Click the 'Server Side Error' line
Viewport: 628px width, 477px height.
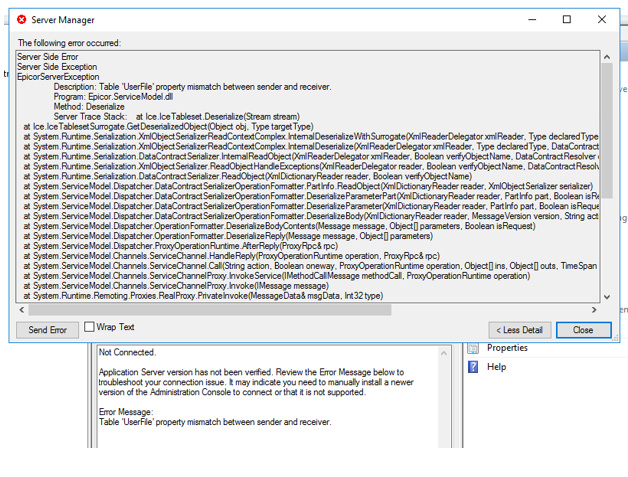[47, 57]
